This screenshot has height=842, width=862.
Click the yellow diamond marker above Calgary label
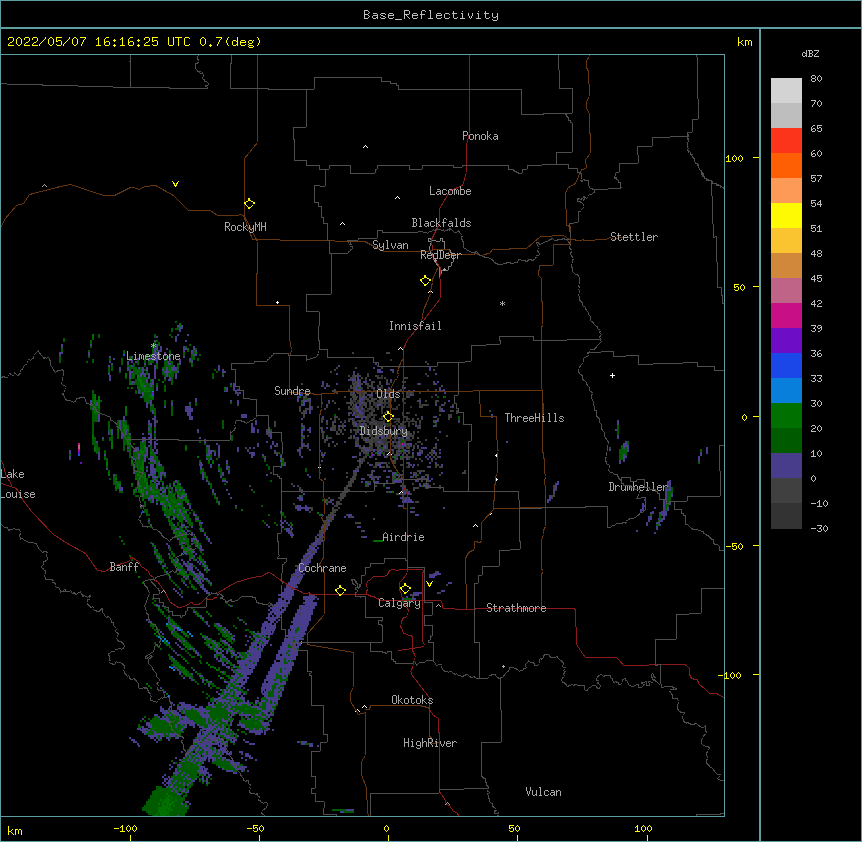(405, 589)
